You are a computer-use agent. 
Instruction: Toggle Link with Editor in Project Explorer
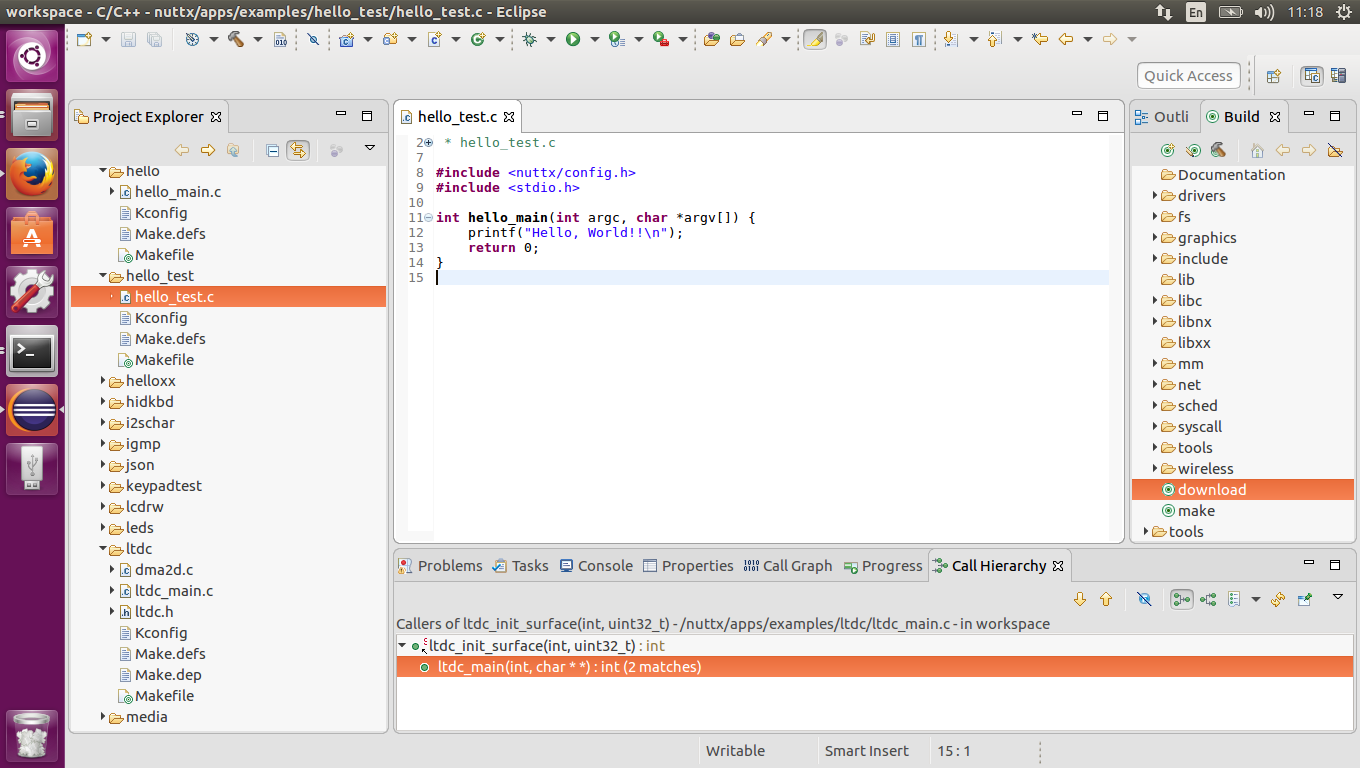[x=298, y=150]
